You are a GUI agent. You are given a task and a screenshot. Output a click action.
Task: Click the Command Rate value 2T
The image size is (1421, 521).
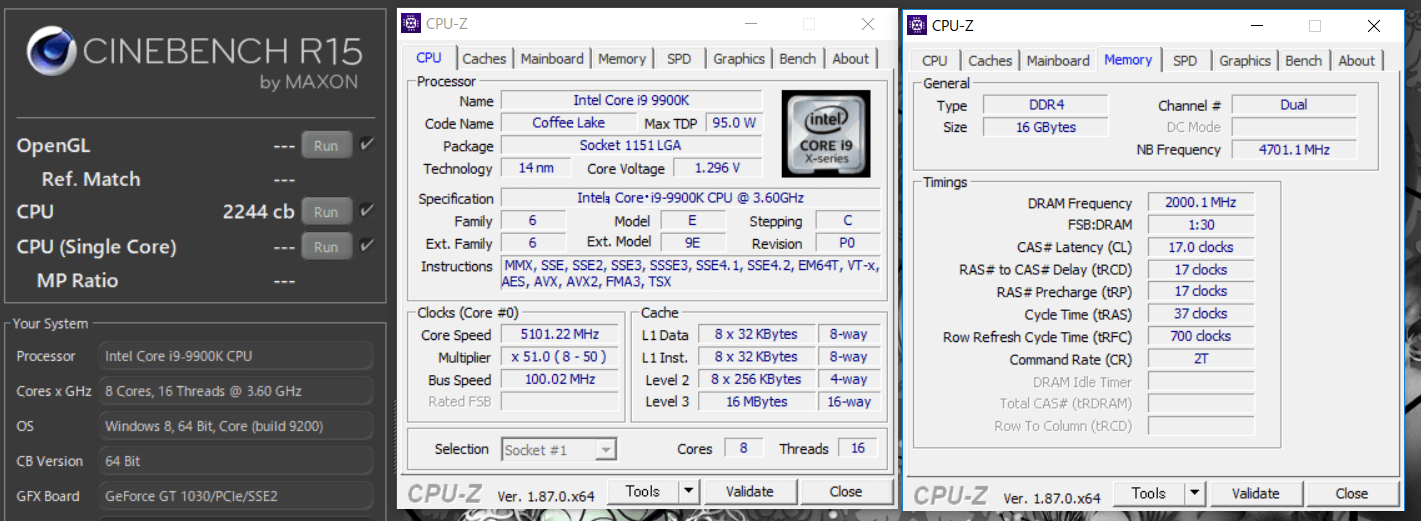tap(1200, 359)
